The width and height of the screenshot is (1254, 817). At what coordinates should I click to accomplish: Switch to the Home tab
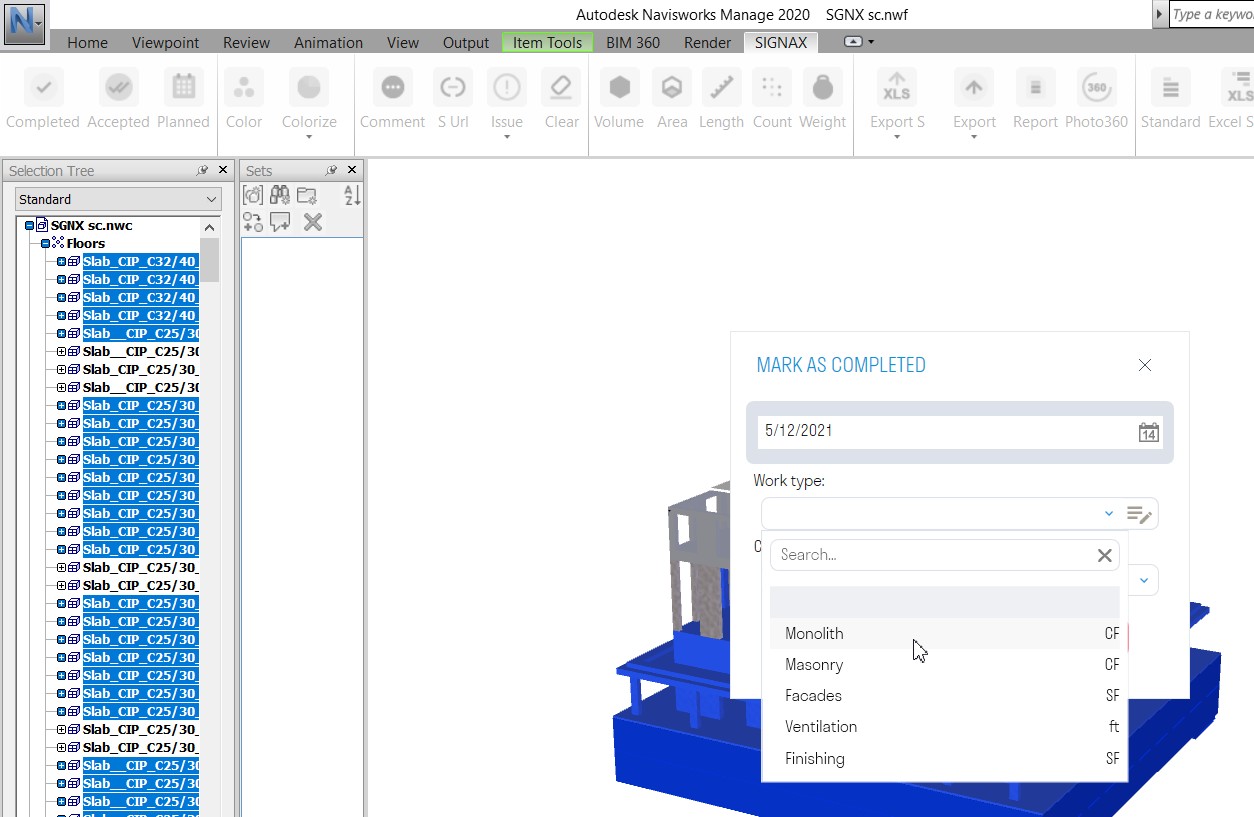87,42
